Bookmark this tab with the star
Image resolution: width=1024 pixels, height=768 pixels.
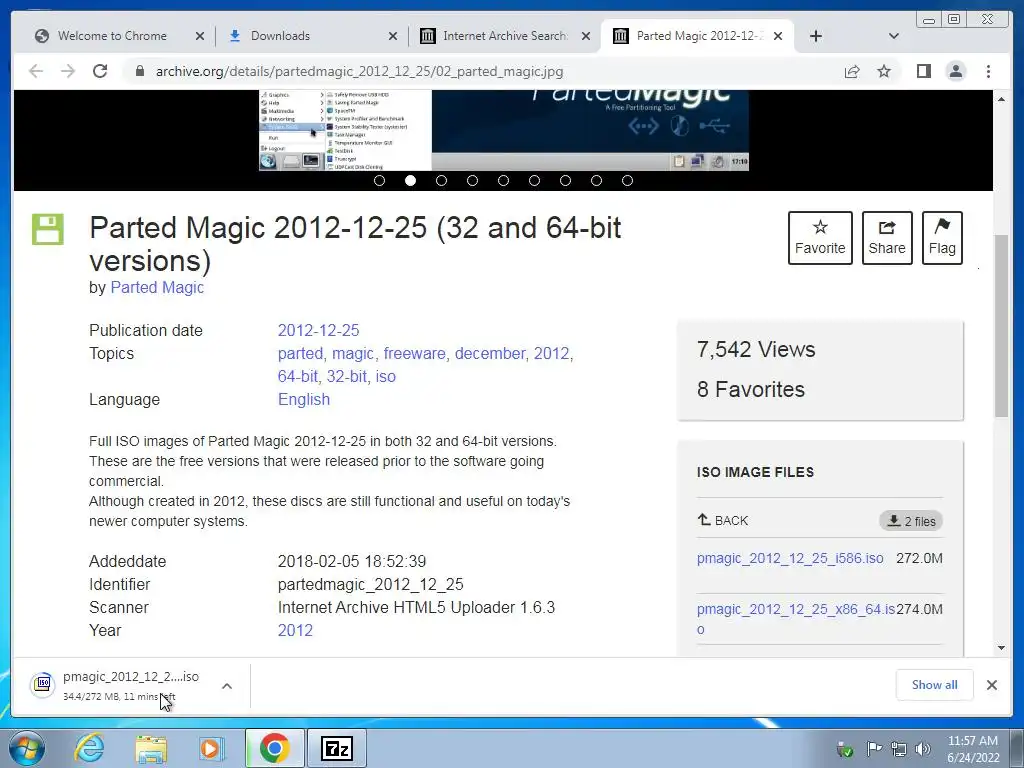884,71
